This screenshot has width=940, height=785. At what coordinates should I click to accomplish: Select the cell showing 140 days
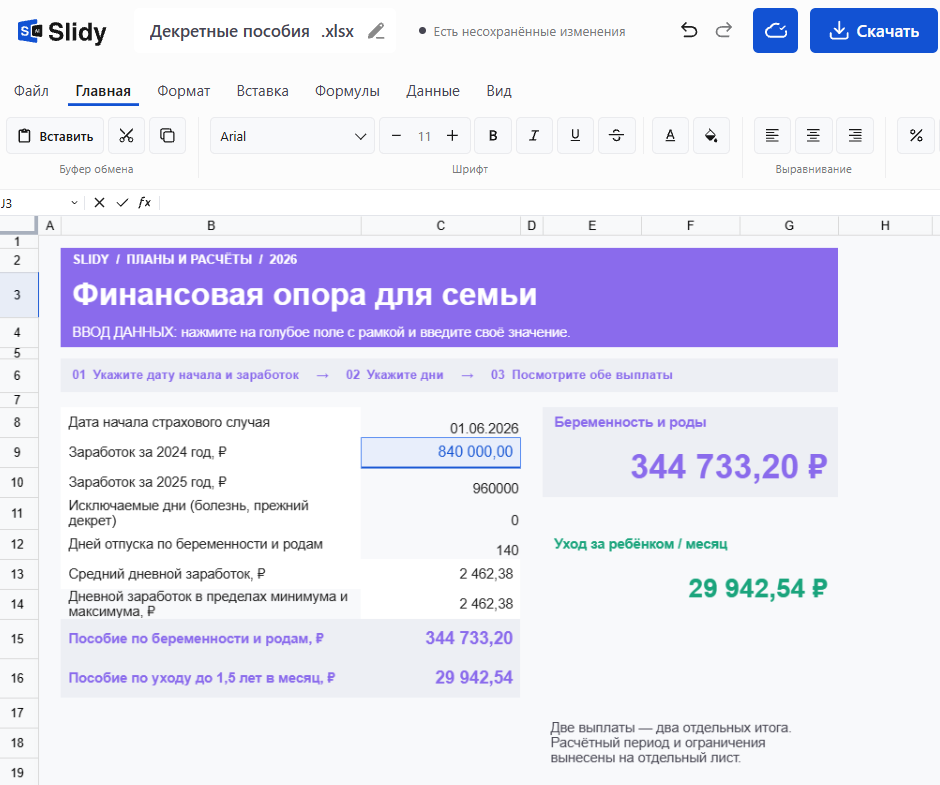[x=441, y=544]
